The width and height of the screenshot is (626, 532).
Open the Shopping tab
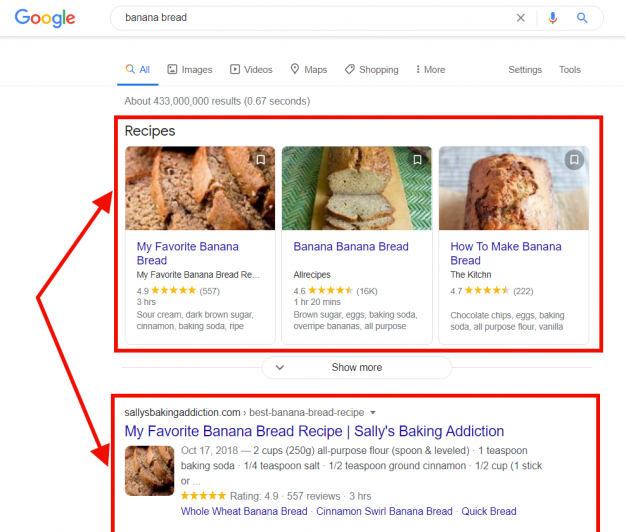372,69
